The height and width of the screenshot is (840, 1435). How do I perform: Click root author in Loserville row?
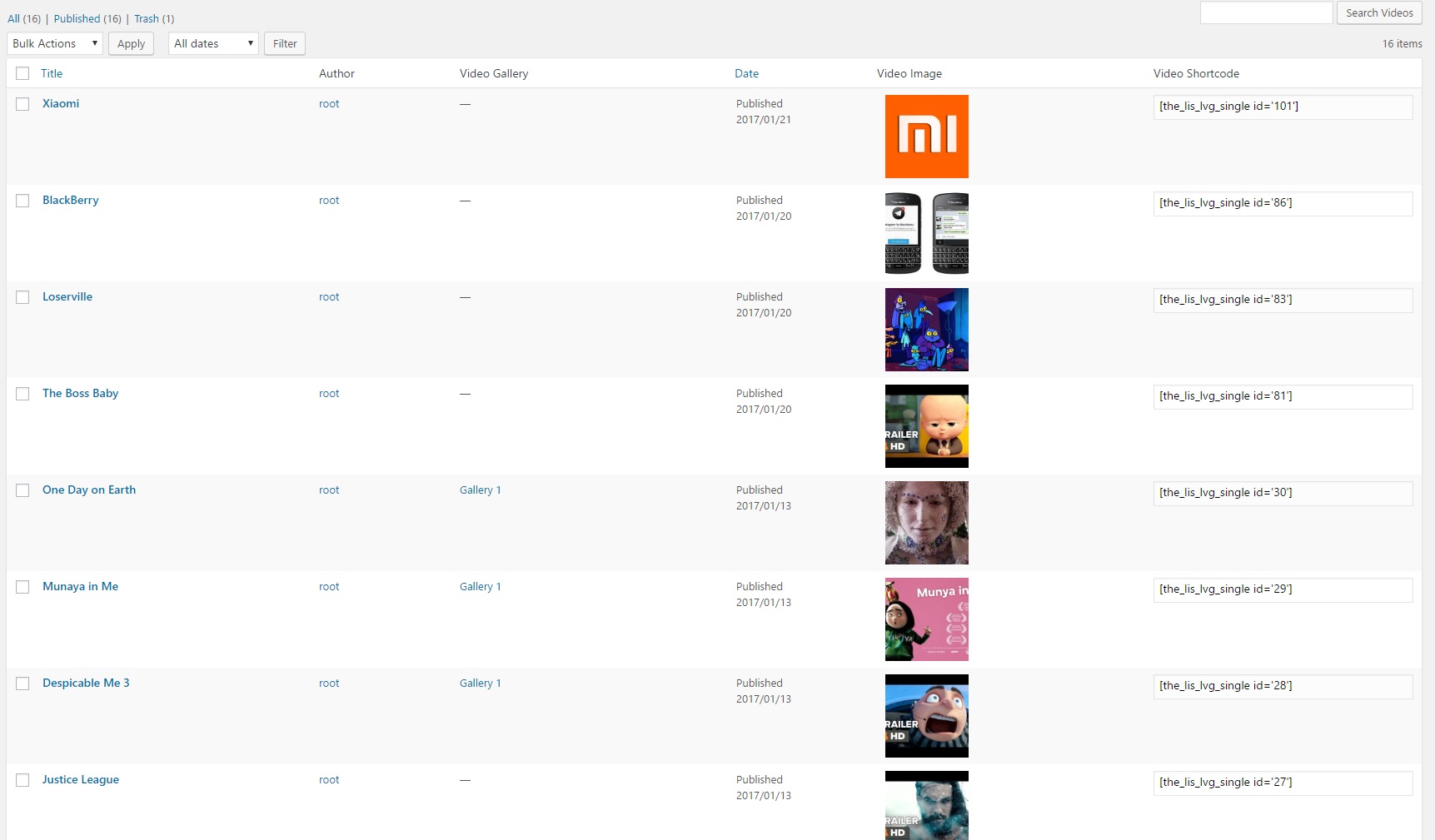(329, 297)
